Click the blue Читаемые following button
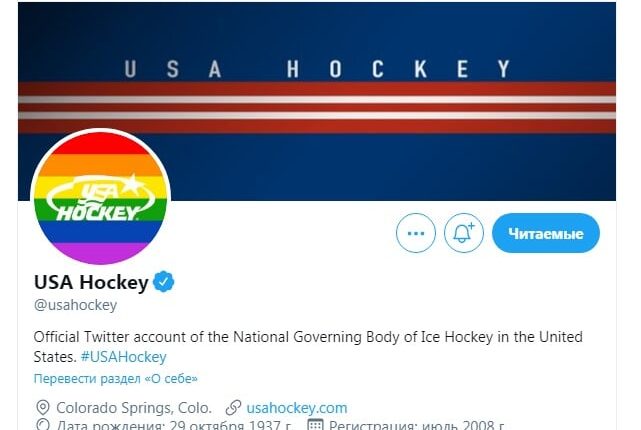Image resolution: width=641 pixels, height=430 pixels. tap(545, 233)
